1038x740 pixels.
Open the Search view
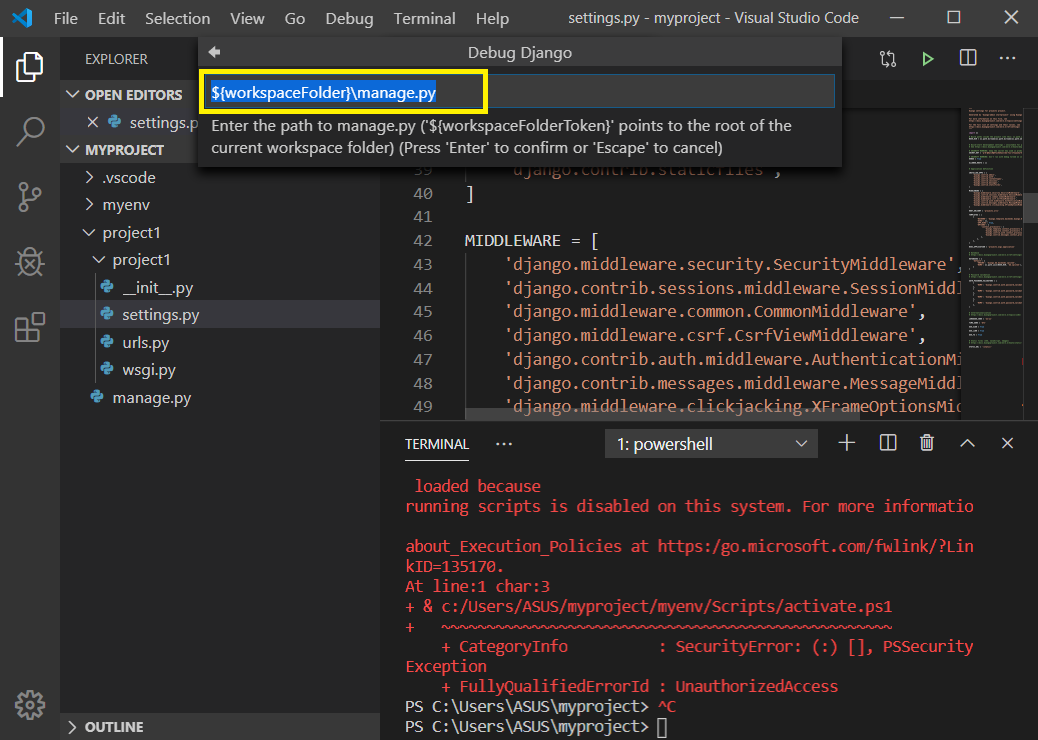click(29, 130)
